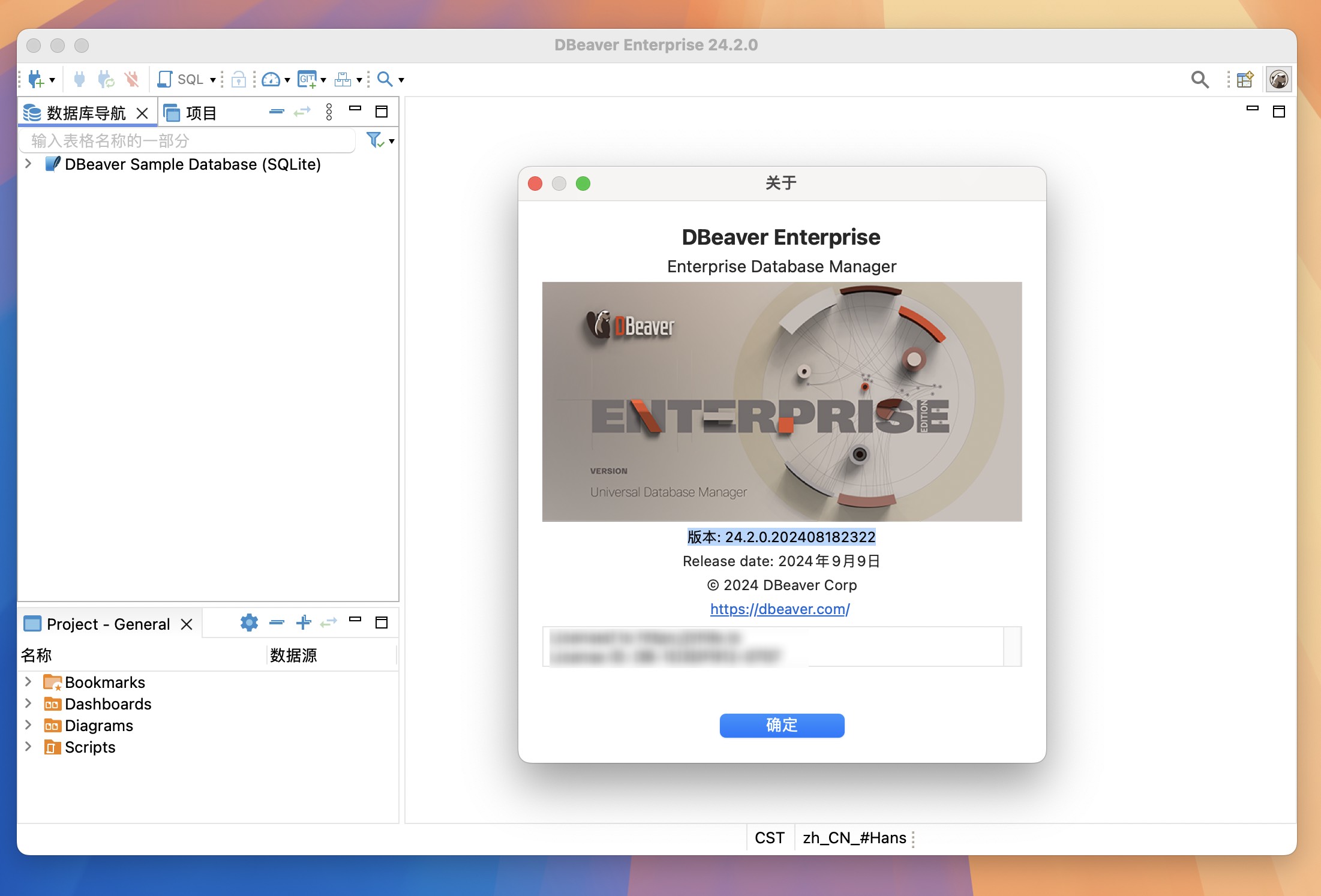Click the Reconnect plug icon

[x=106, y=79]
